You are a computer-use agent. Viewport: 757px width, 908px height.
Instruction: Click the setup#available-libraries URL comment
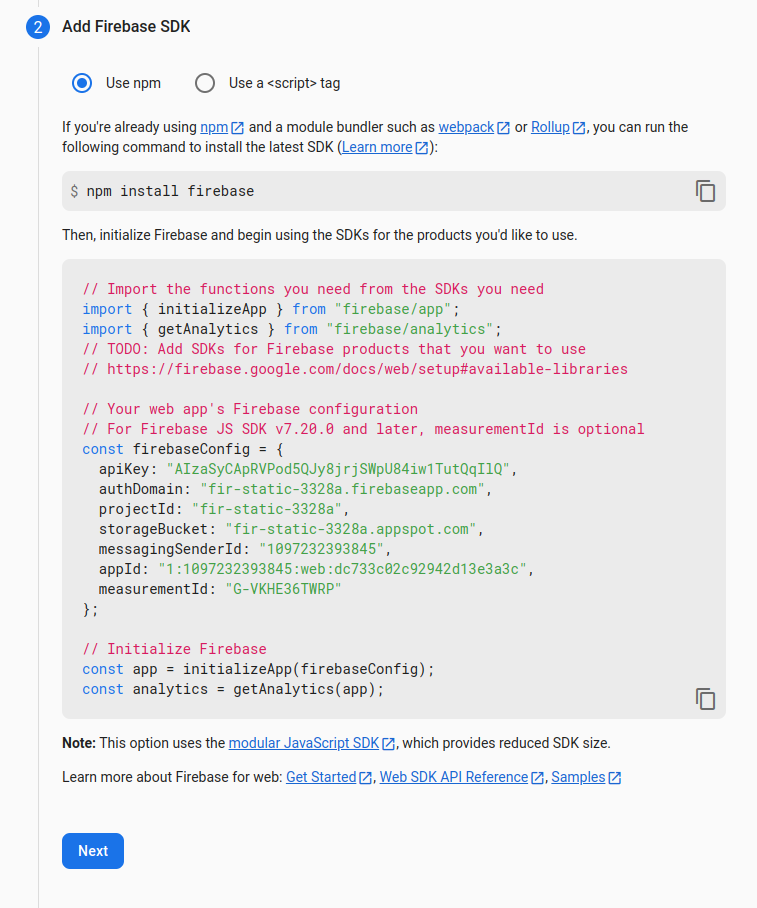(355, 369)
